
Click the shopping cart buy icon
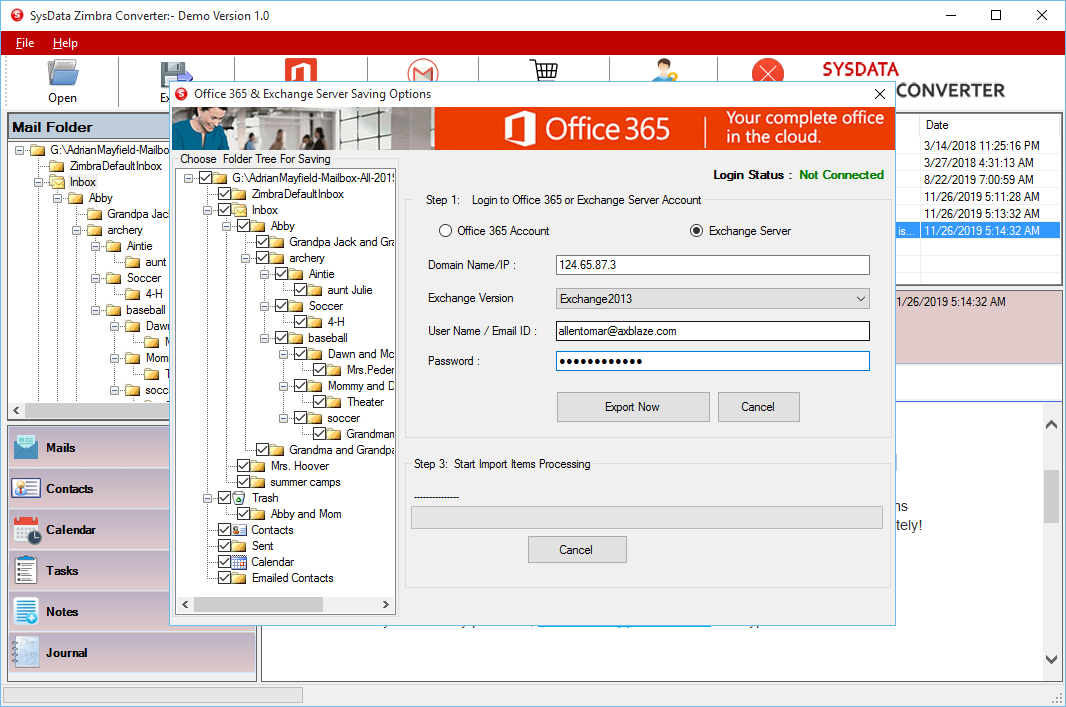click(x=543, y=71)
